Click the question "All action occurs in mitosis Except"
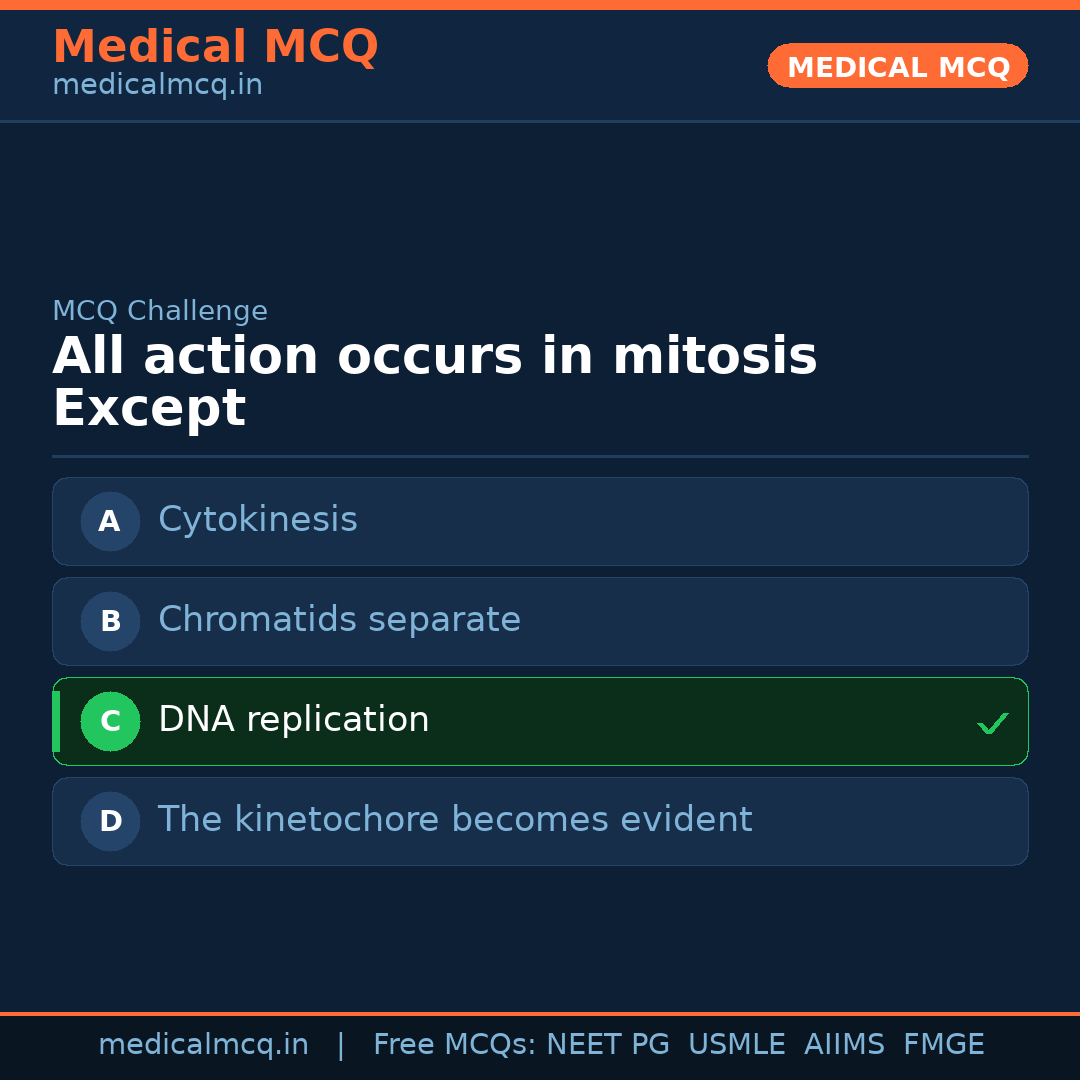This screenshot has height=1080, width=1080. [x=434, y=382]
